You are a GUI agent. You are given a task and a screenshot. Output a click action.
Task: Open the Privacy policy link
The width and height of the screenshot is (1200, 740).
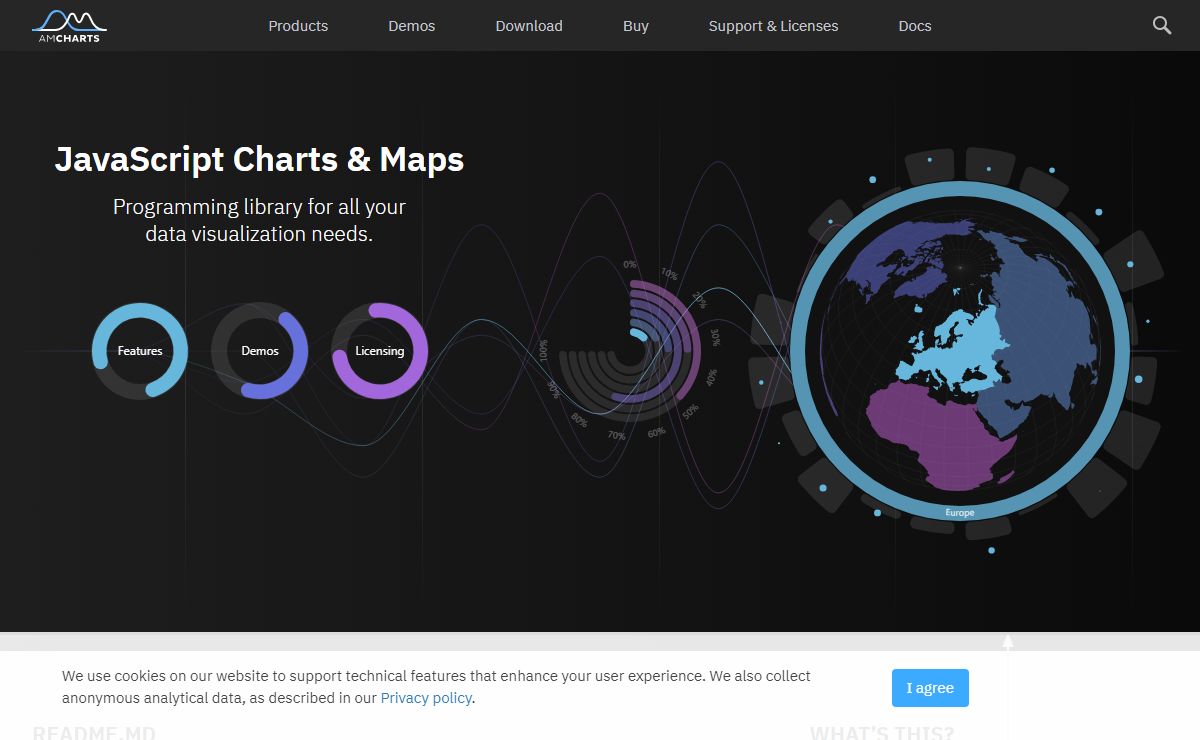(426, 698)
